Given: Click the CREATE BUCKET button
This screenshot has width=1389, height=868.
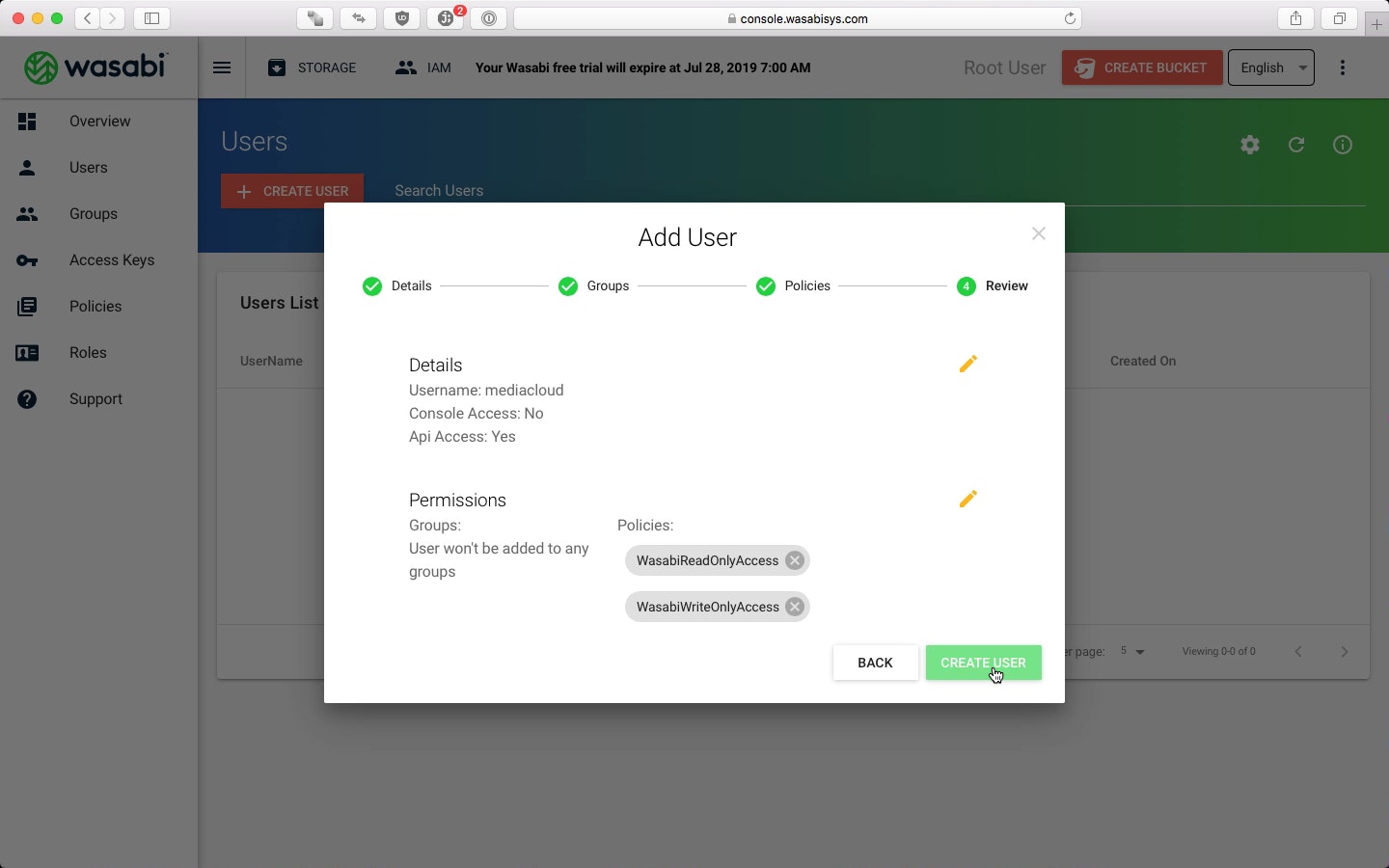Looking at the screenshot, I should [1142, 68].
